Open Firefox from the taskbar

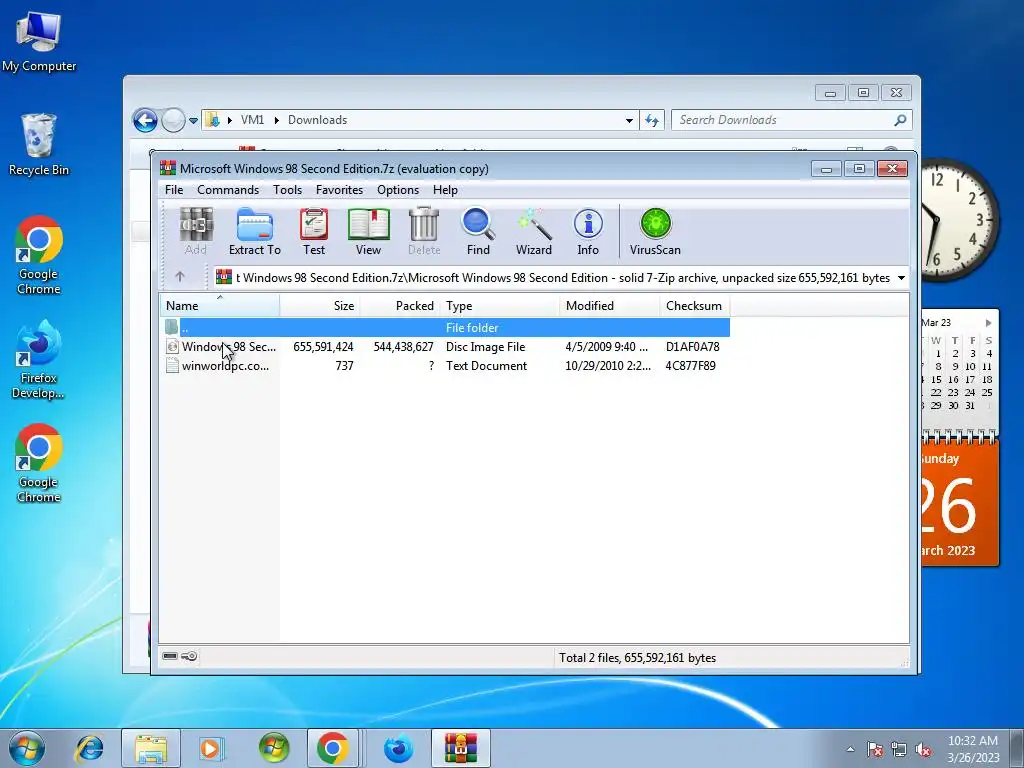pyautogui.click(x=398, y=748)
